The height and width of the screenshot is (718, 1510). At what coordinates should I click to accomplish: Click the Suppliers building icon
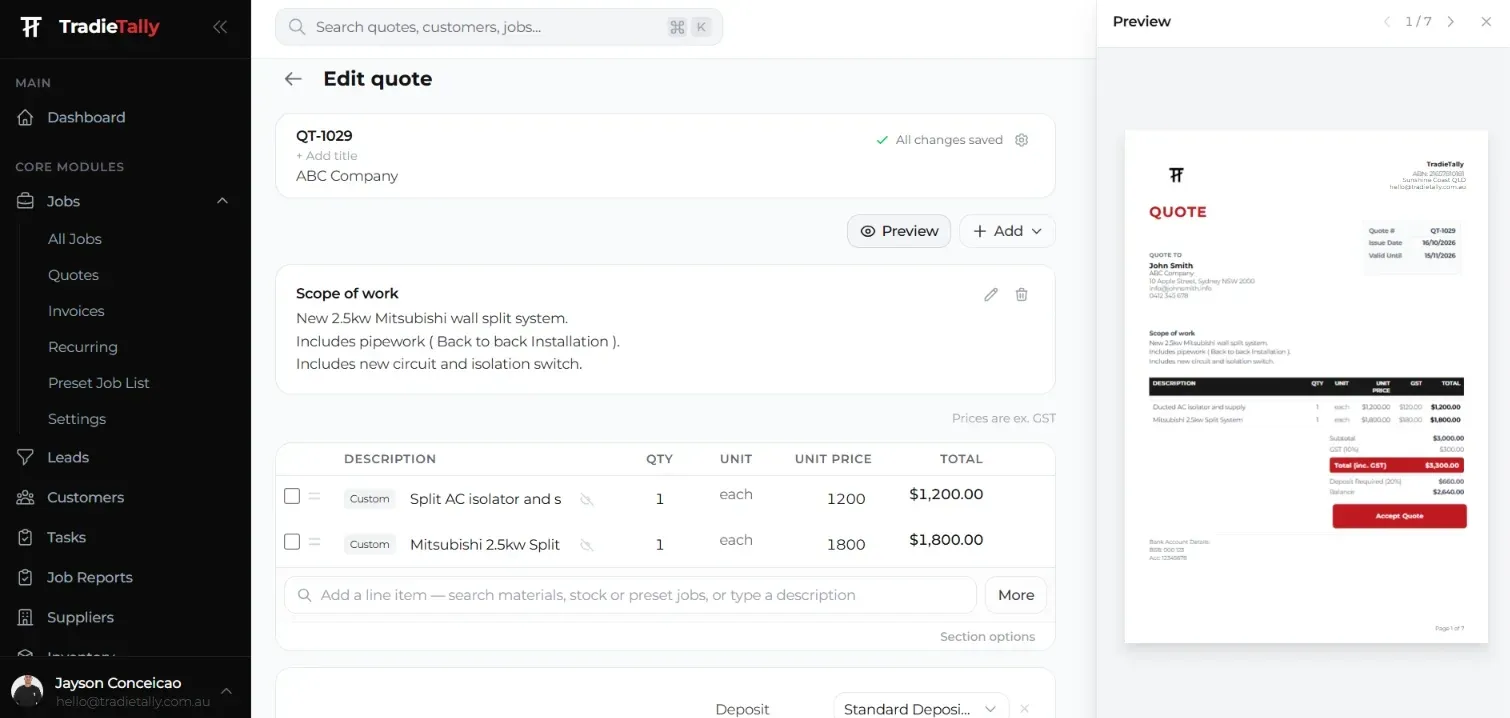27,617
